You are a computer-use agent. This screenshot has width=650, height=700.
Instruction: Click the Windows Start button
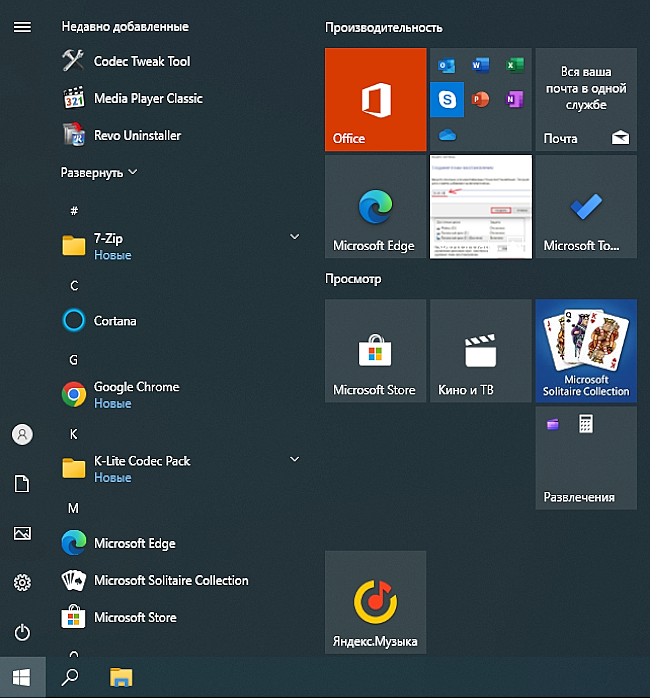pyautogui.click(x=22, y=678)
